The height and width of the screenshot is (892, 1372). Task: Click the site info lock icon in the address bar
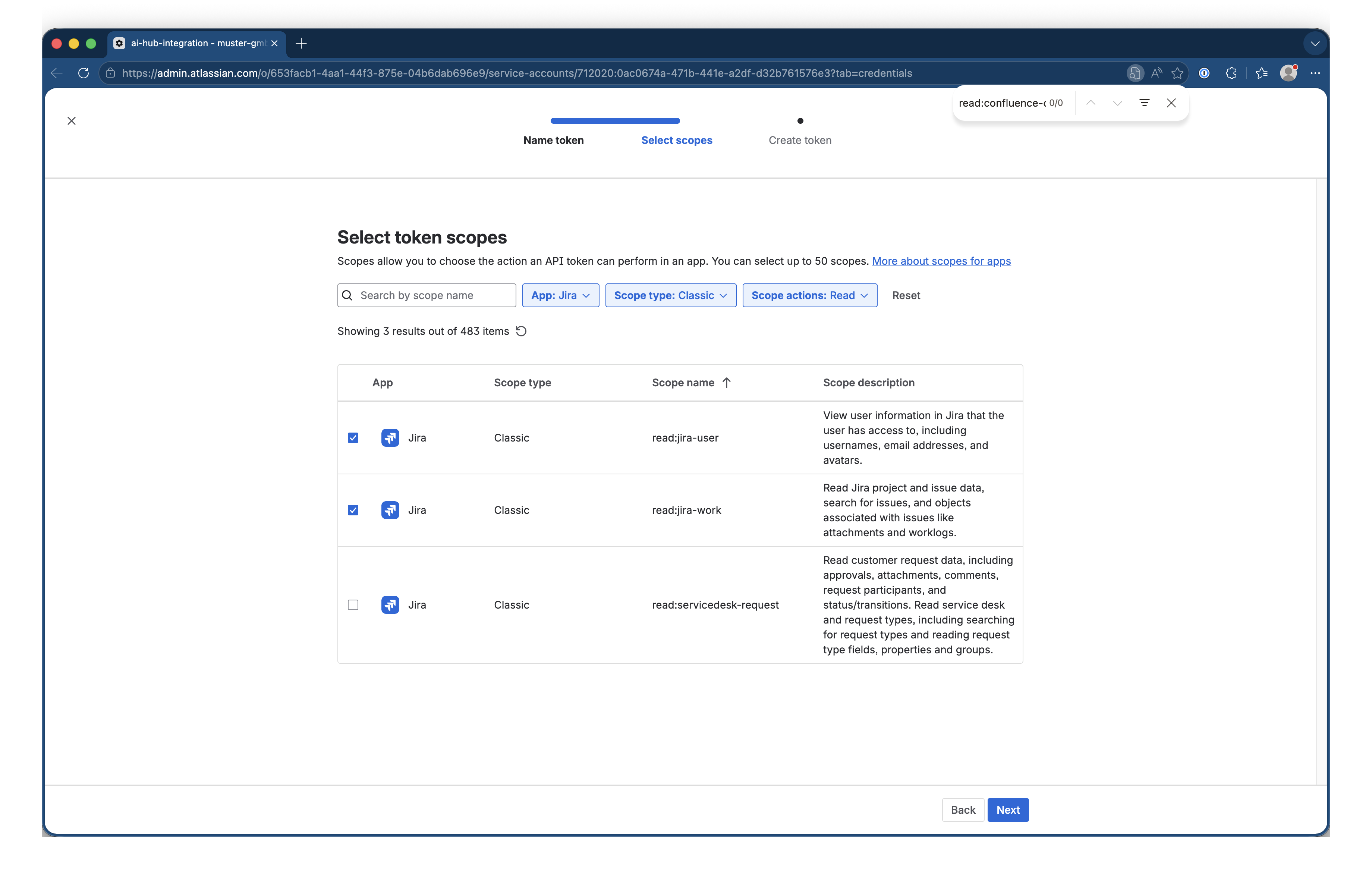[111, 73]
